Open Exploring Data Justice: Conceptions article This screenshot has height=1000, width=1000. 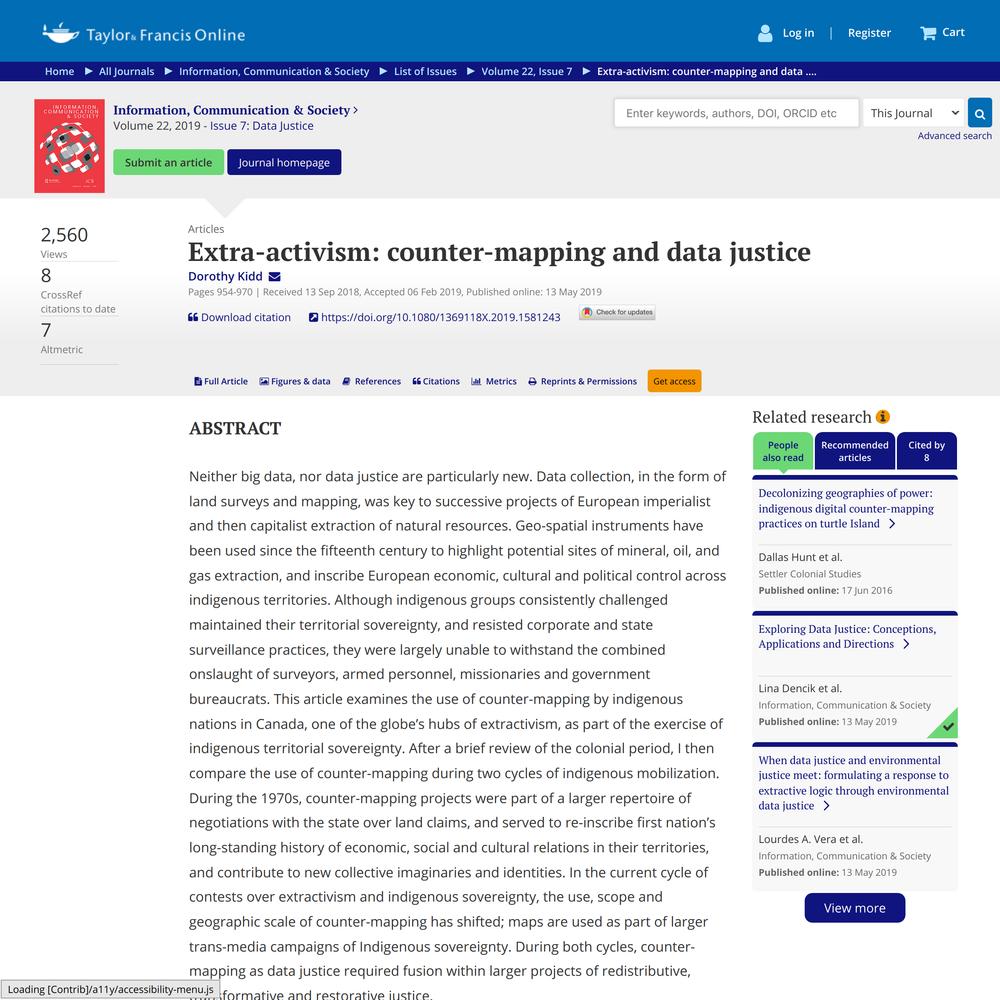[x=847, y=636]
